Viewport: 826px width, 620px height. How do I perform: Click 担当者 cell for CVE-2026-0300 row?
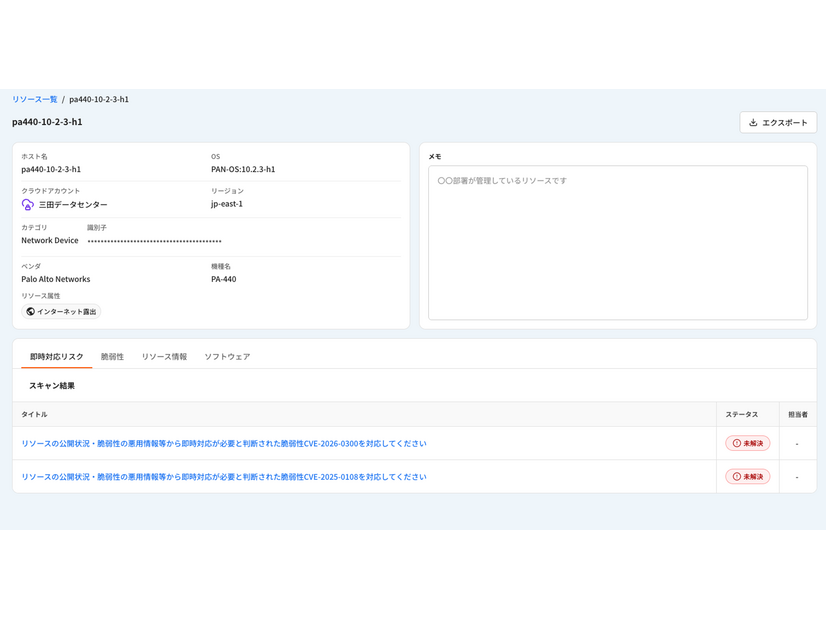(798, 444)
